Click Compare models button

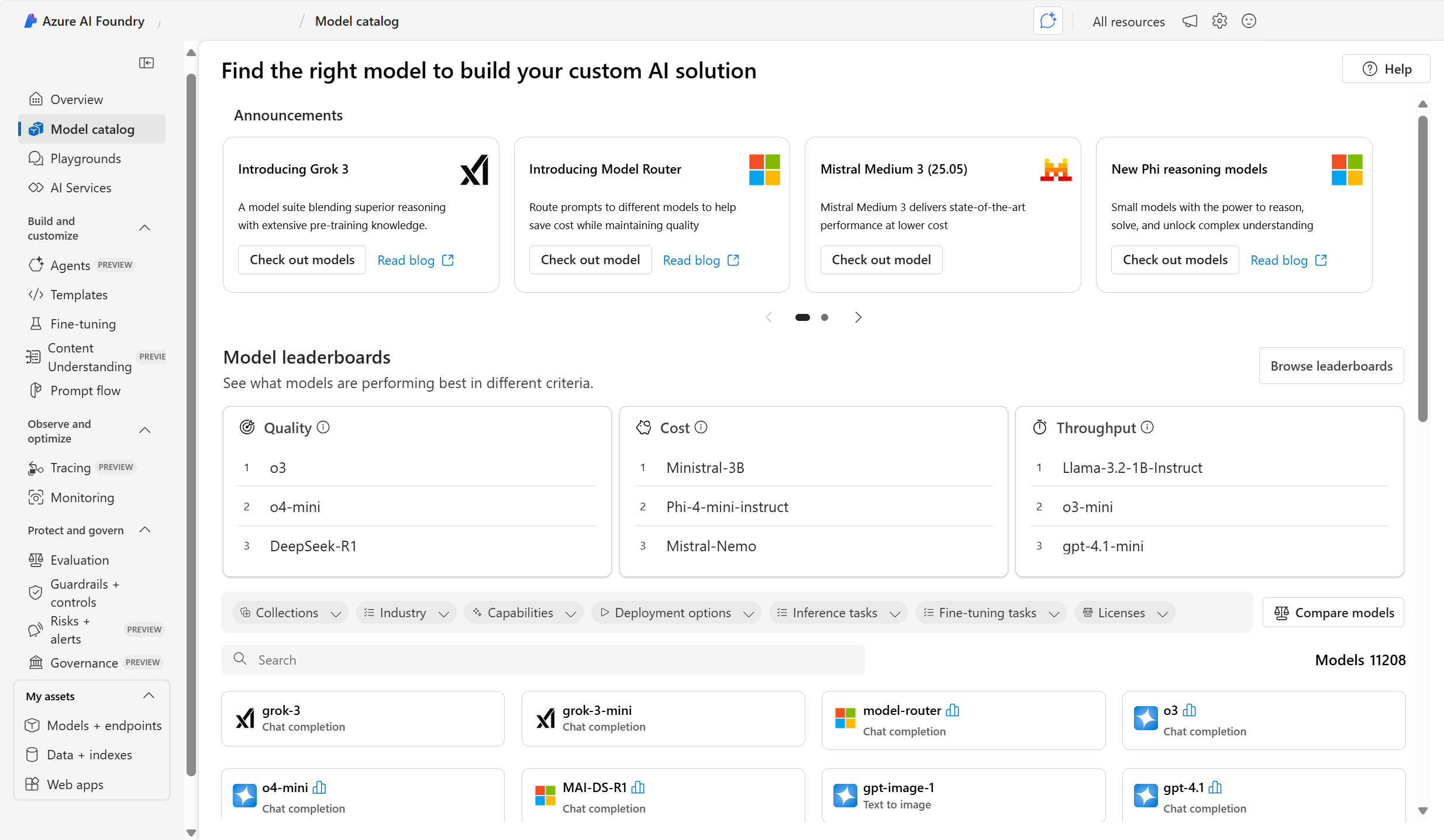coord(1333,613)
